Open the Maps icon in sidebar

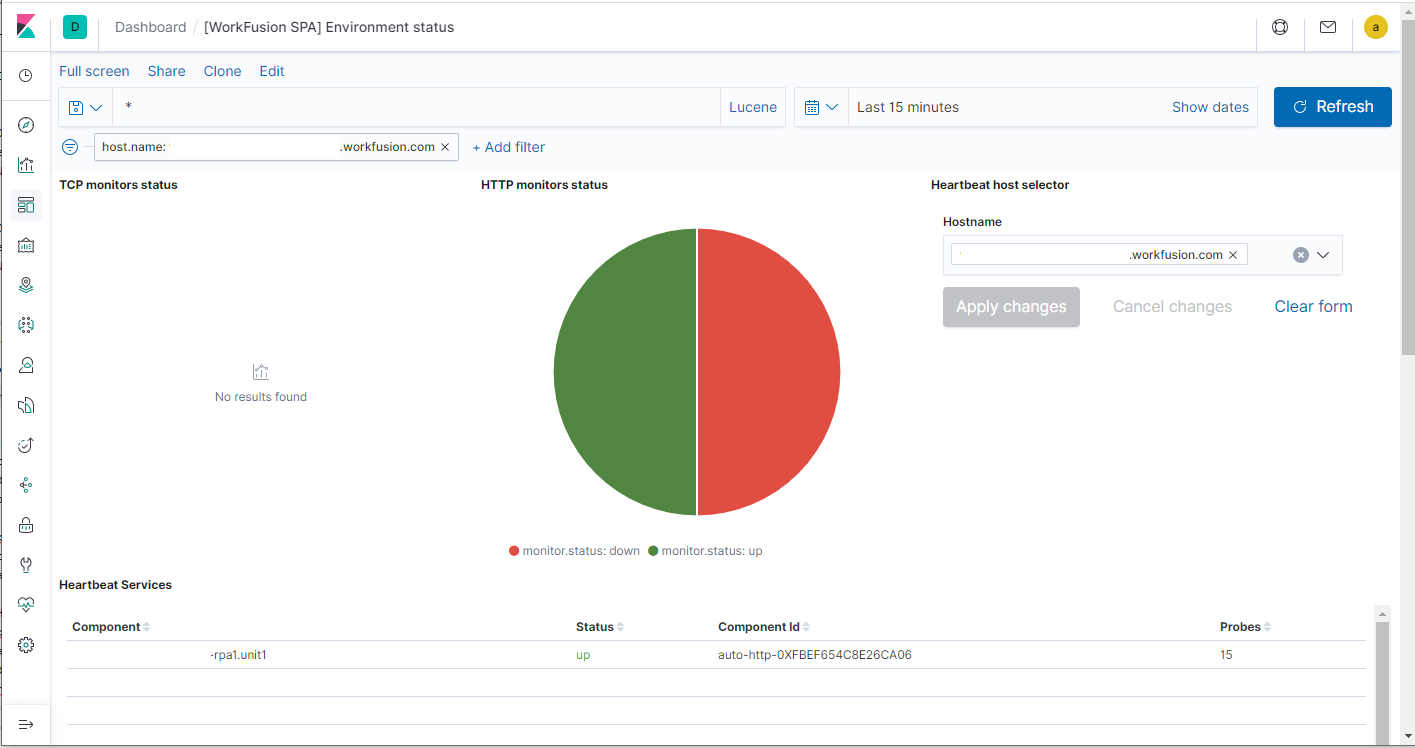26,285
